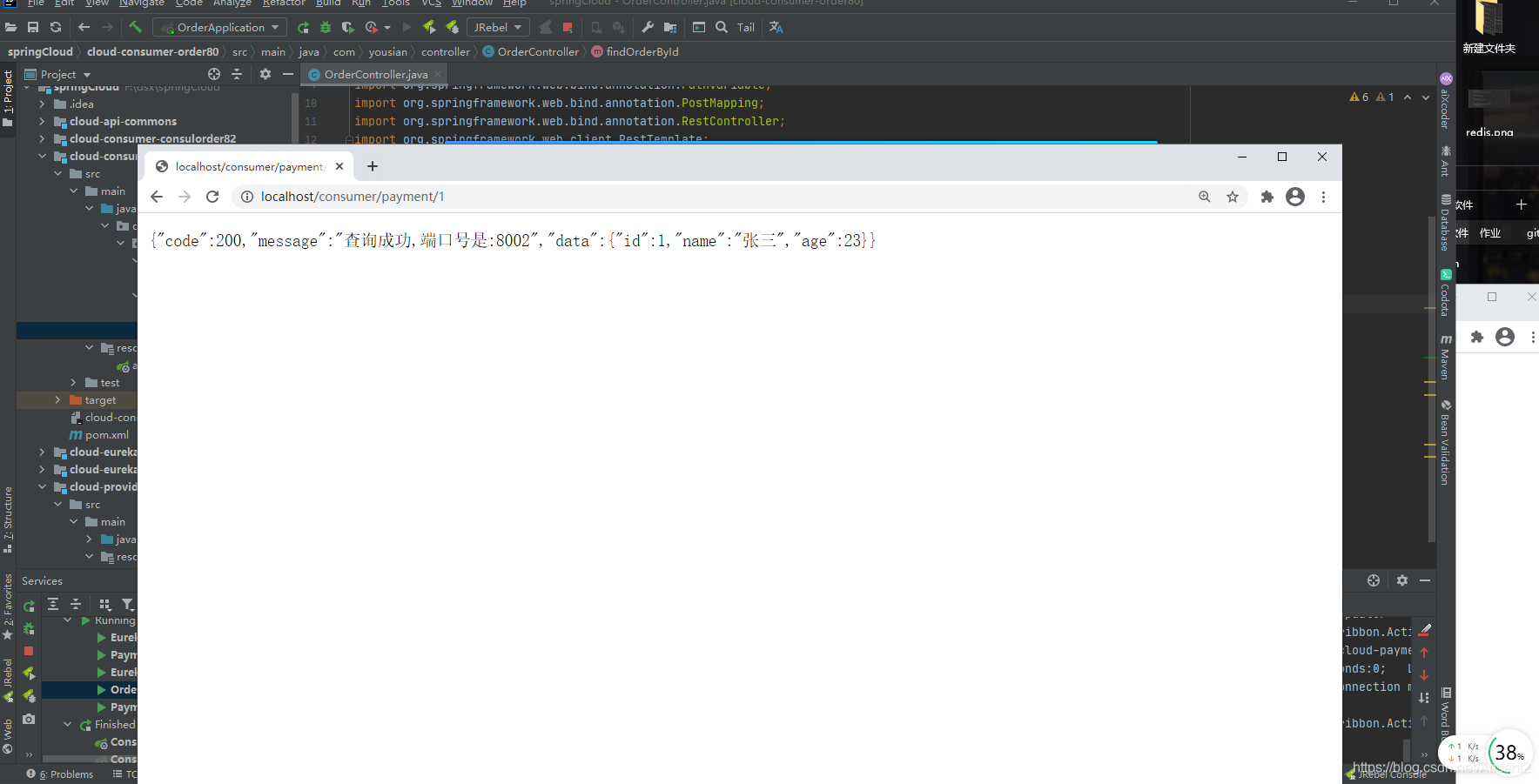
Task: Select pom.xml in project tree
Action: click(x=98, y=434)
